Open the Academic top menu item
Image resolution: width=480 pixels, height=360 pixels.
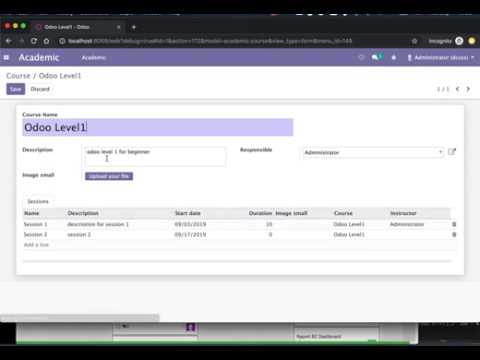(94, 58)
